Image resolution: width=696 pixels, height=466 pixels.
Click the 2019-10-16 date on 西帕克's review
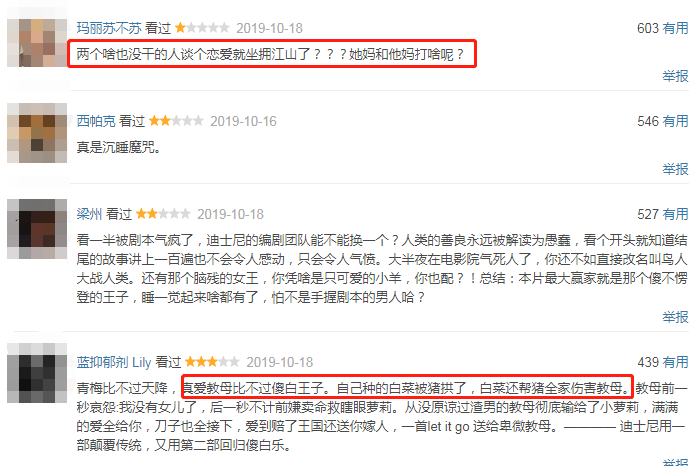(x=243, y=121)
